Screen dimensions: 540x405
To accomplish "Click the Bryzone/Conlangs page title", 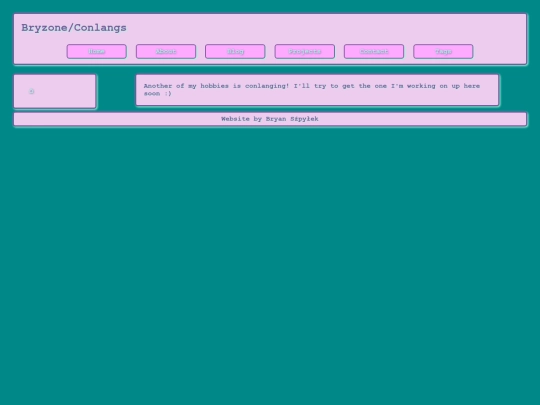I will pos(74,28).
